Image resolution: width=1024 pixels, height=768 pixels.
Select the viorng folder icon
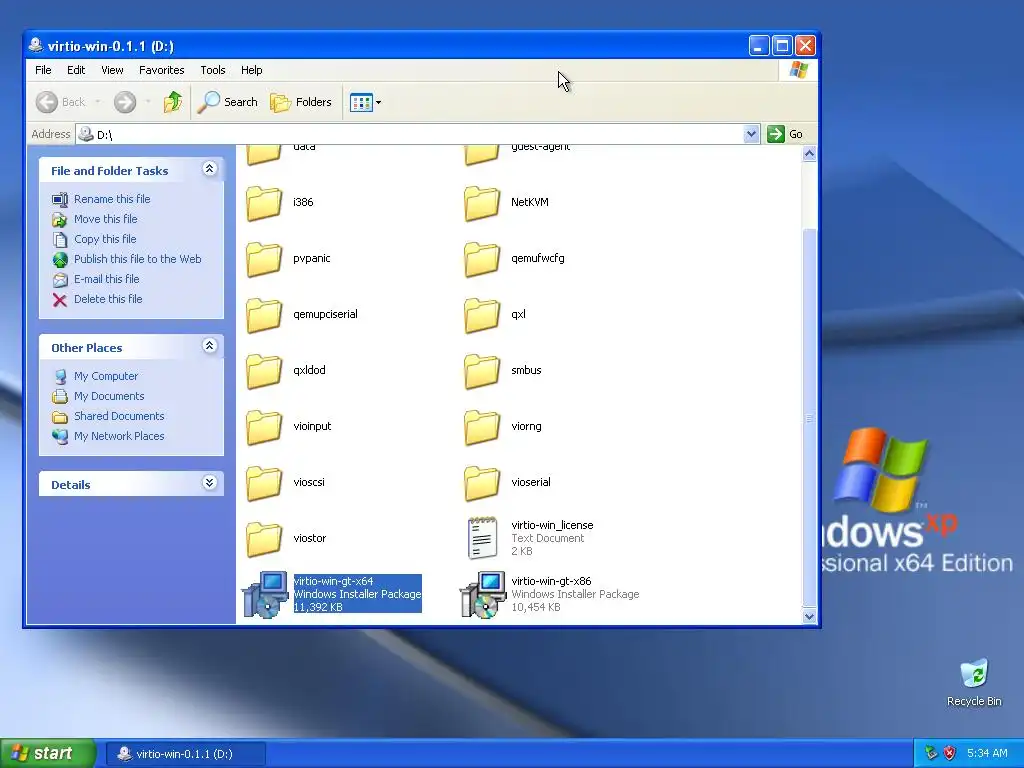point(482,426)
